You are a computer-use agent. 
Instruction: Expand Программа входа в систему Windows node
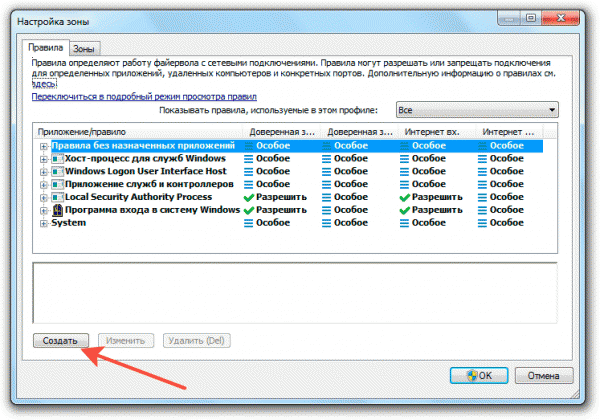(x=44, y=211)
